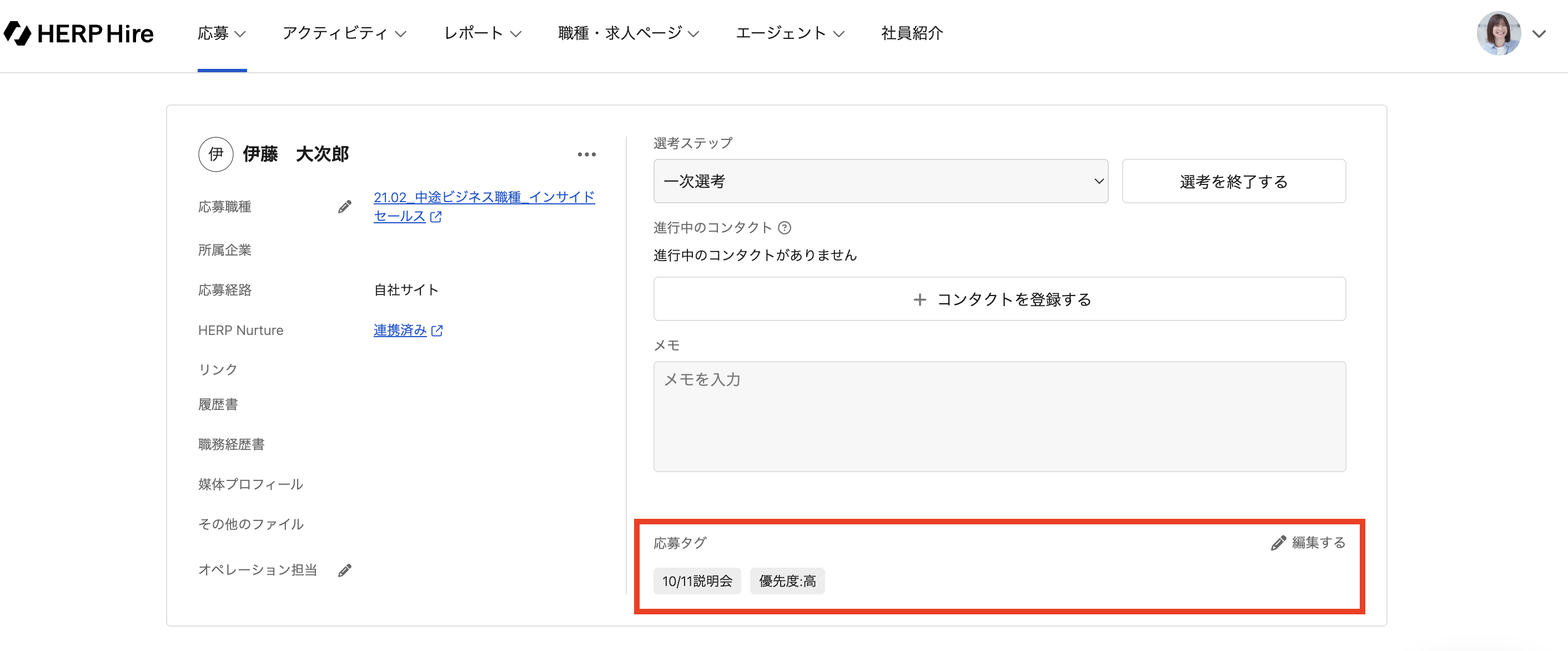
Task: Open the アクティビティ menu
Action: click(344, 33)
